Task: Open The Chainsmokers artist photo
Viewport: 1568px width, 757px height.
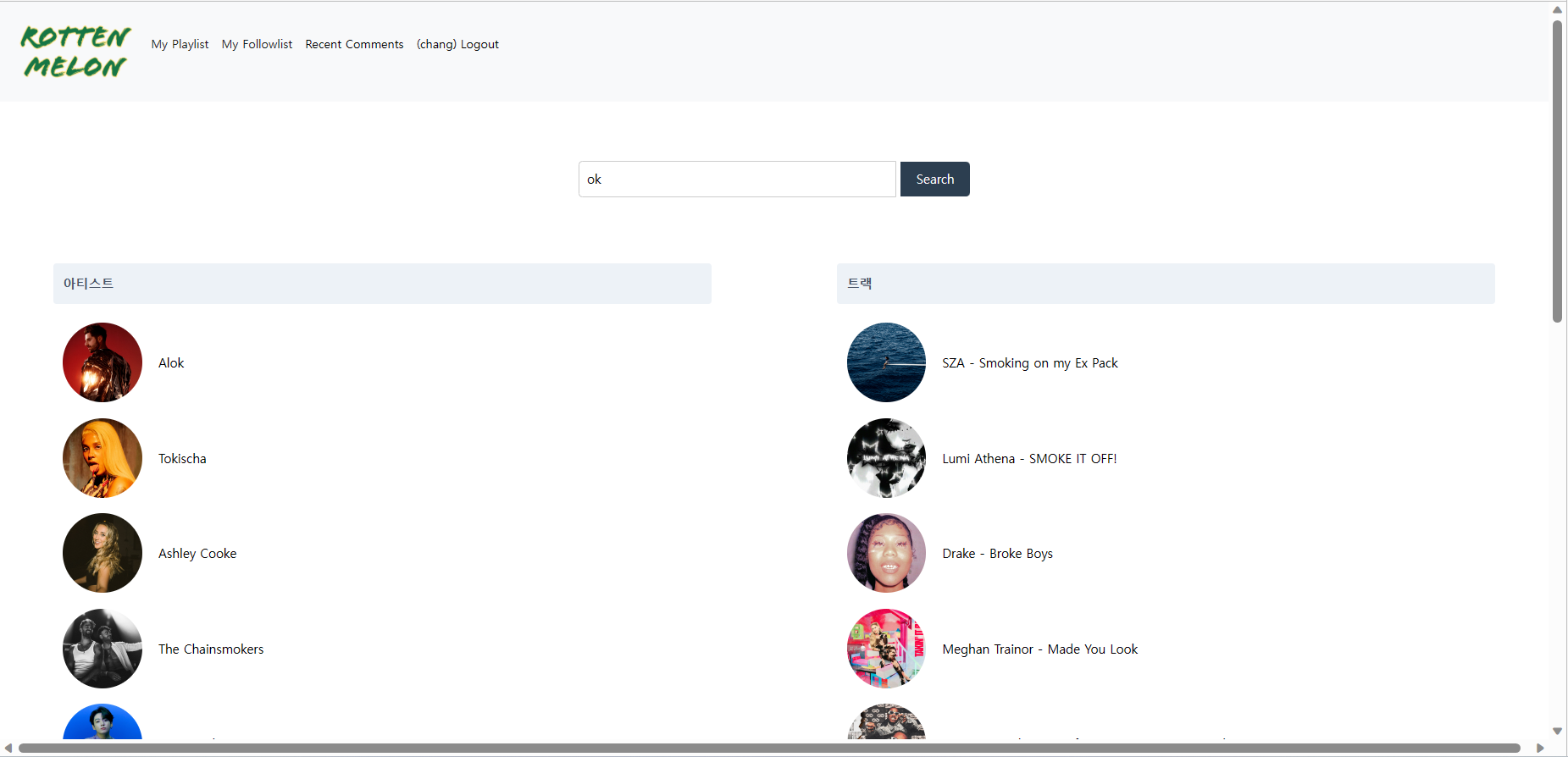Action: [103, 649]
